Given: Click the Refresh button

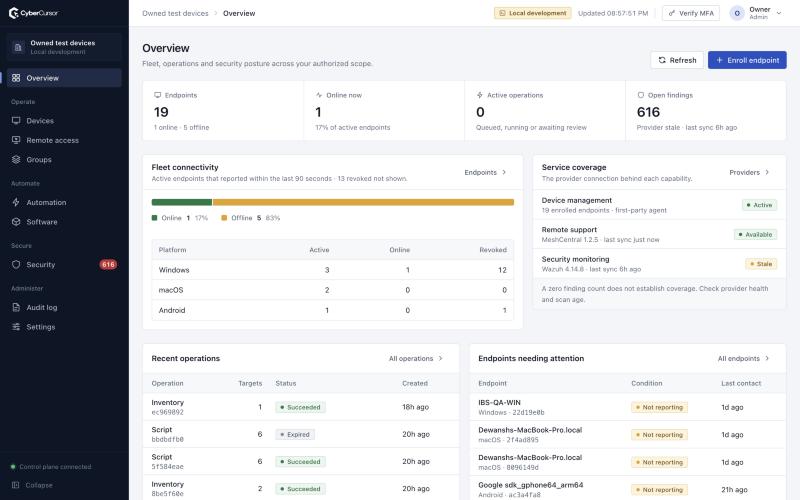Looking at the screenshot, I should [x=677, y=60].
